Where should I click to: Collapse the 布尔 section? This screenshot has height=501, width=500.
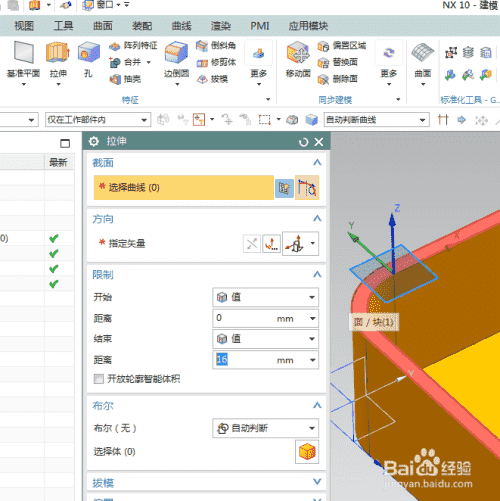[317, 405]
